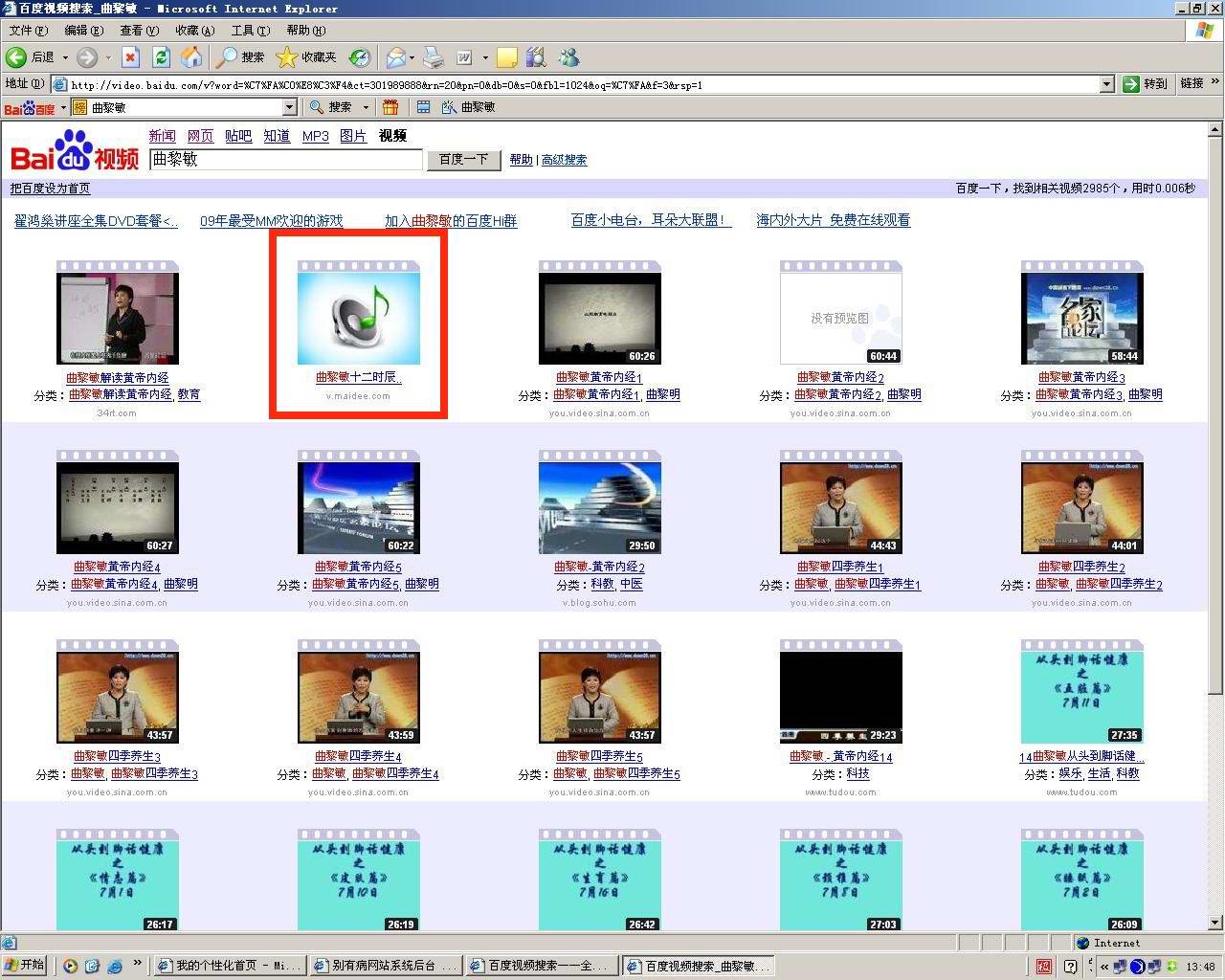Open the Favorites star button

coord(306,57)
